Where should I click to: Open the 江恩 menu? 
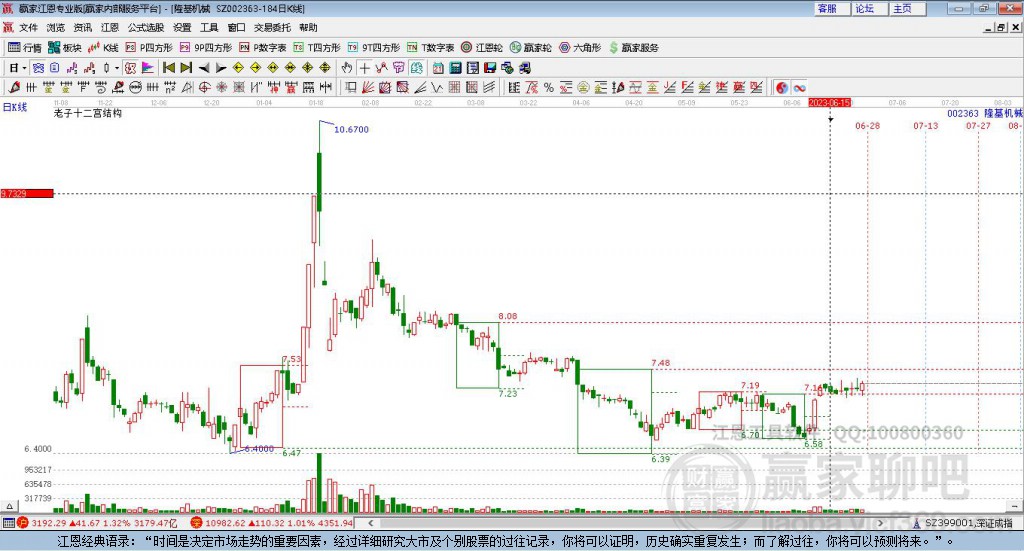pyautogui.click(x=110, y=27)
